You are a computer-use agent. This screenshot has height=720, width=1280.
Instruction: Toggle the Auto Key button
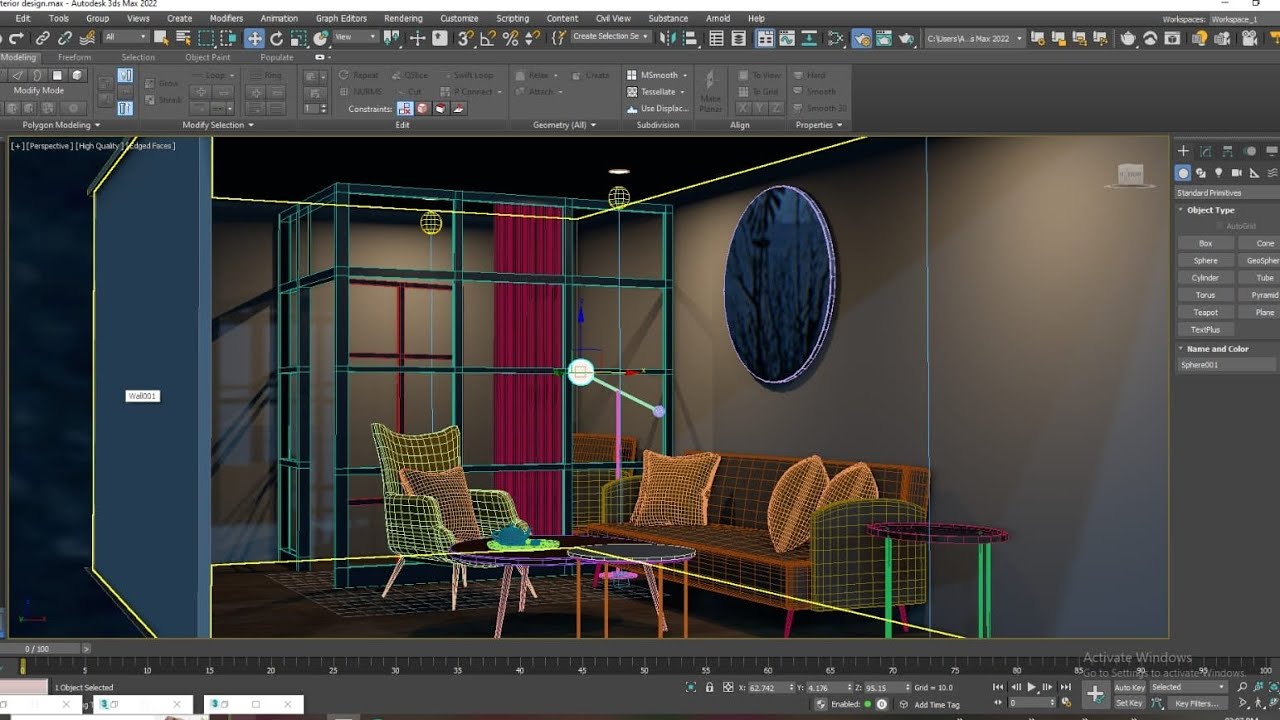(x=1129, y=687)
